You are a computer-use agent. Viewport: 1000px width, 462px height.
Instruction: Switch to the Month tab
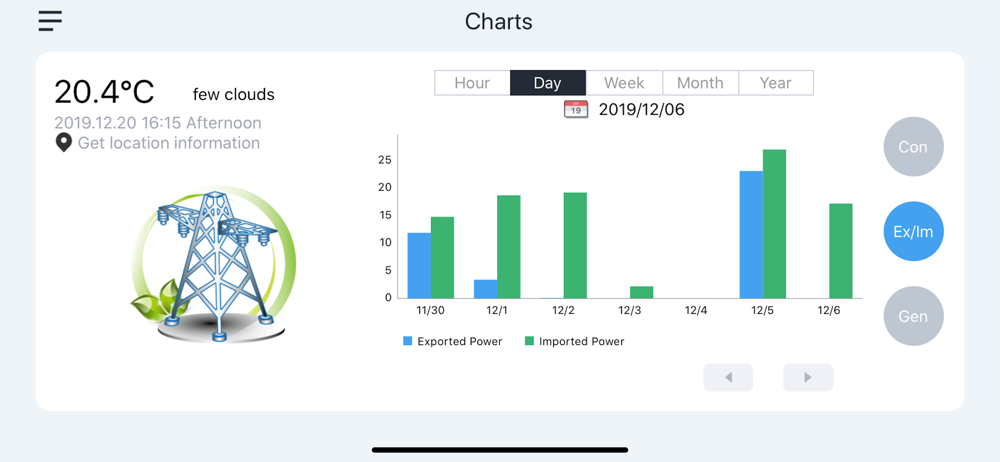pos(700,83)
